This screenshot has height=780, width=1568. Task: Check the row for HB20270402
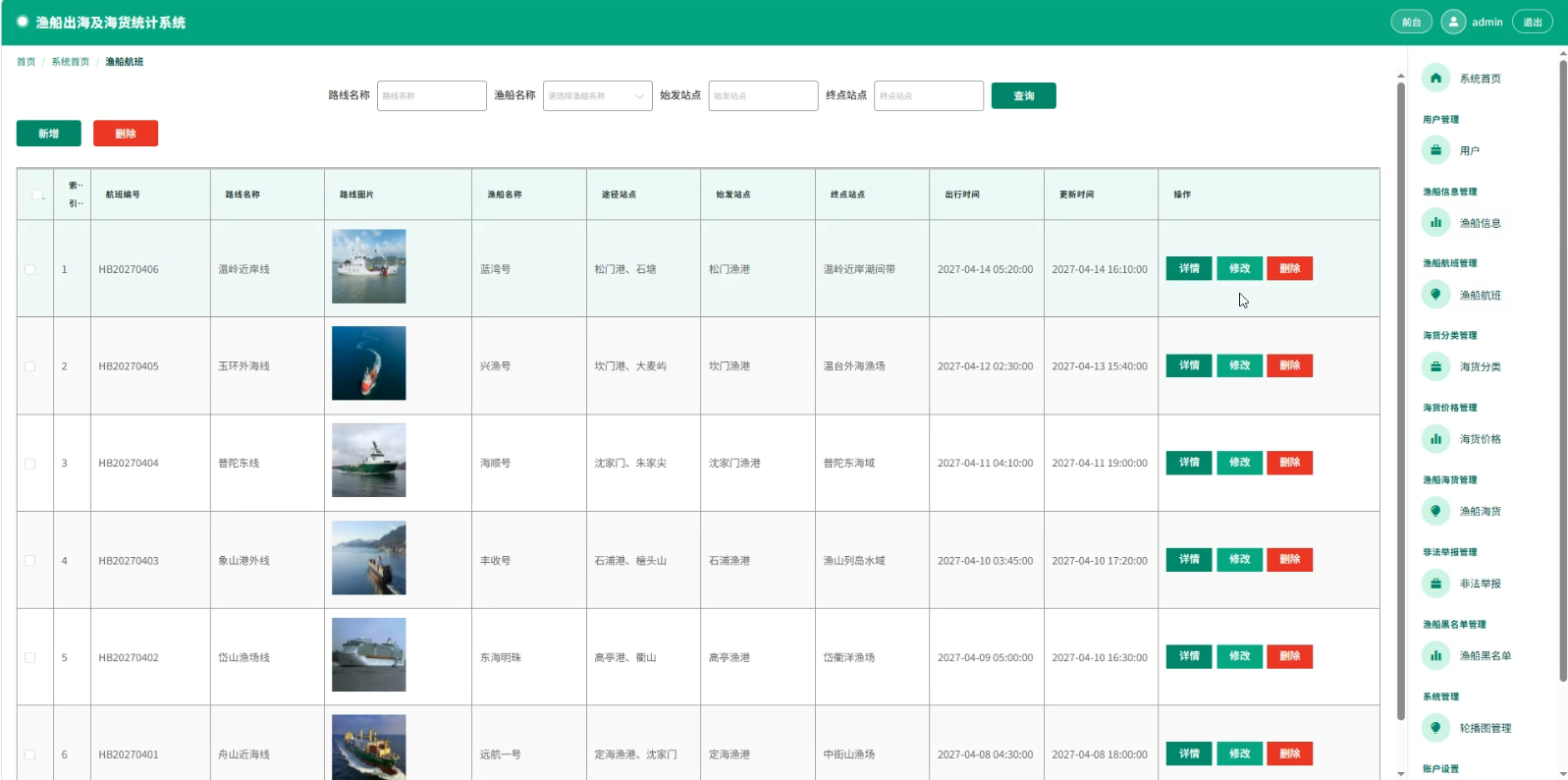point(29,658)
